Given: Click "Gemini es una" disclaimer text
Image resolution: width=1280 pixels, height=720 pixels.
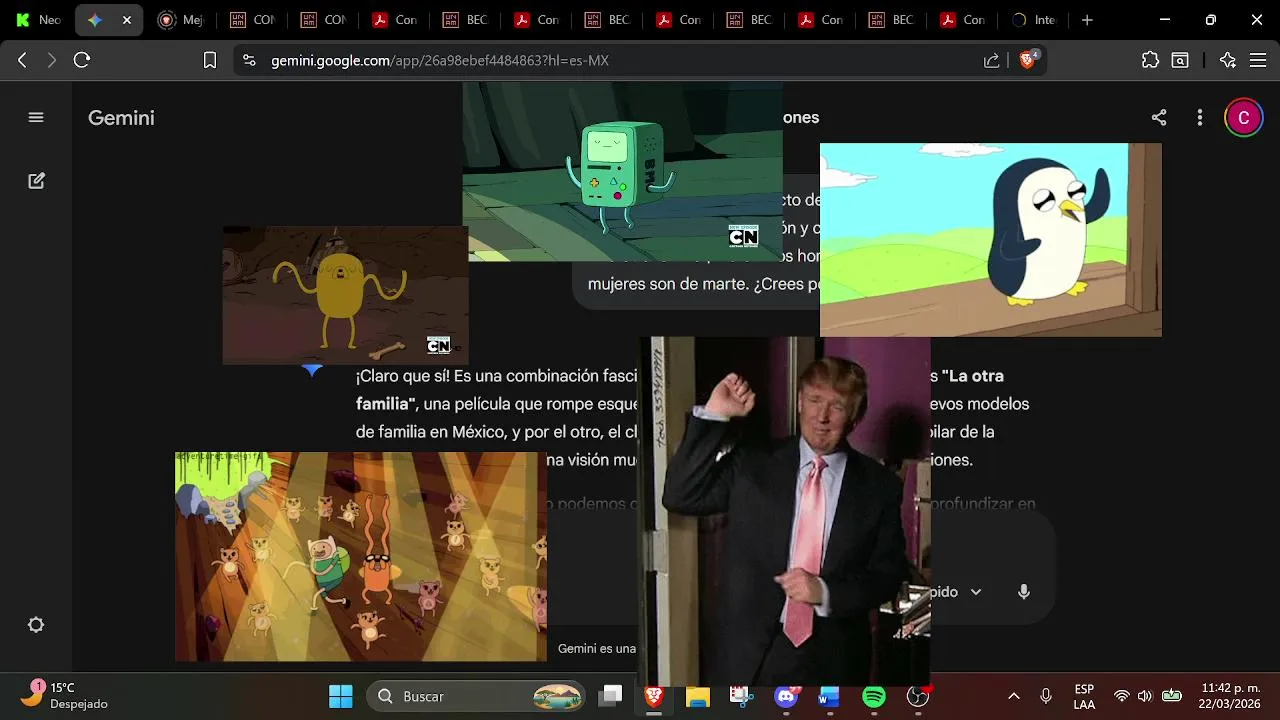Looking at the screenshot, I should [x=597, y=648].
